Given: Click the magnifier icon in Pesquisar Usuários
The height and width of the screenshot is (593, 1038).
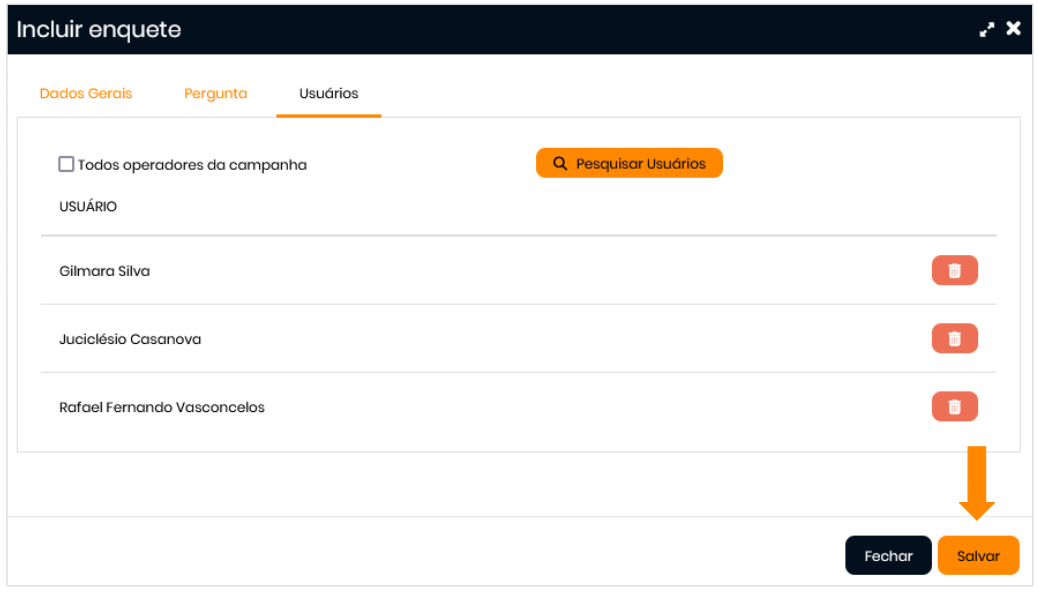Looking at the screenshot, I should coord(560,164).
